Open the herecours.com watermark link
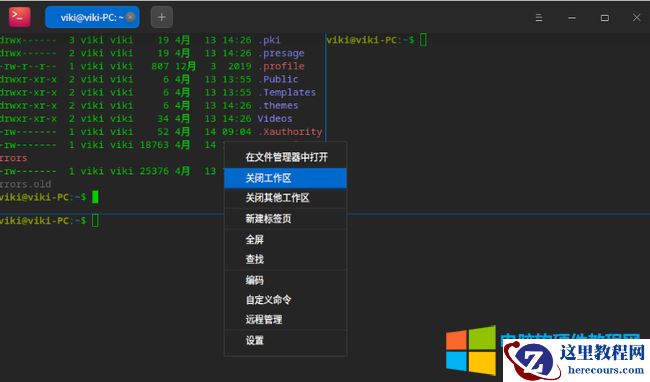This screenshot has height=382, width=650. click(606, 370)
